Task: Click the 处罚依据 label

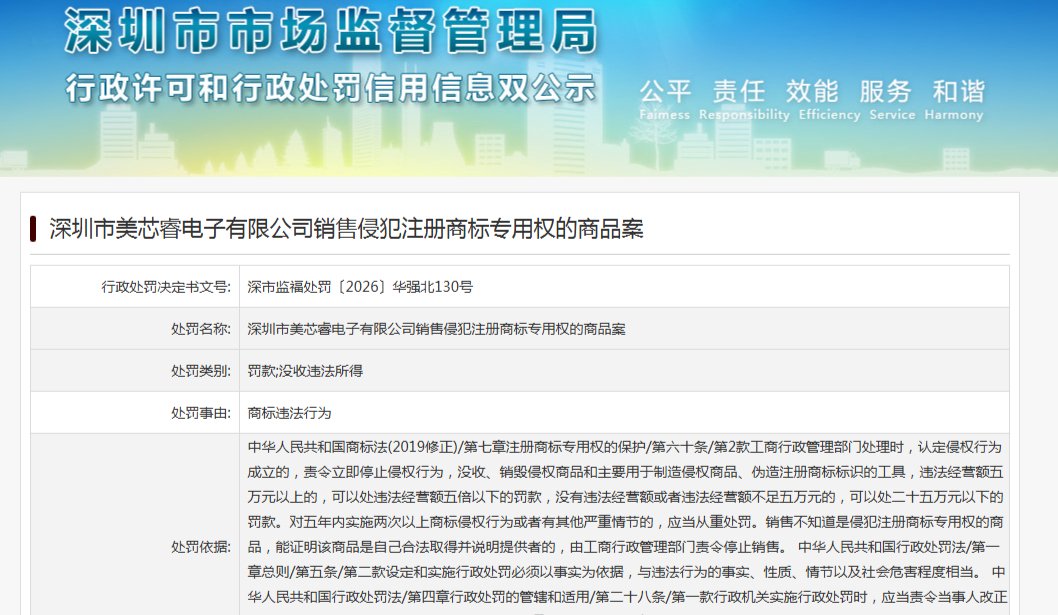Action: (x=200, y=547)
